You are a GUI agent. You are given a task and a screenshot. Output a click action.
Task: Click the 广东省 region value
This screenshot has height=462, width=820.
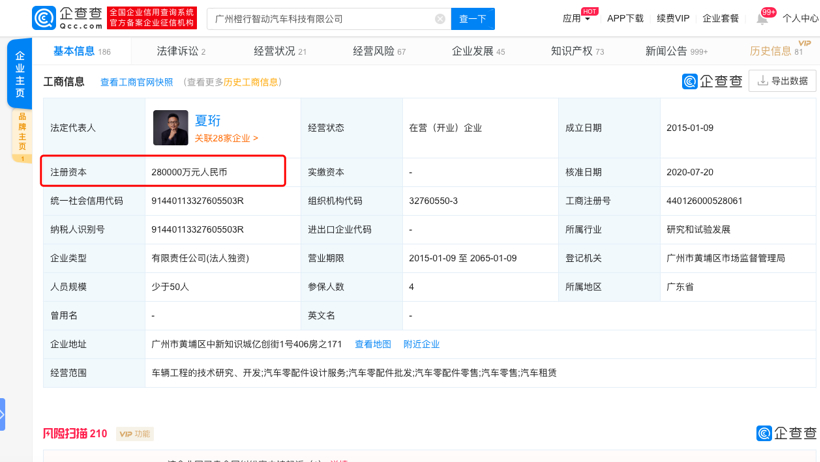(680, 287)
